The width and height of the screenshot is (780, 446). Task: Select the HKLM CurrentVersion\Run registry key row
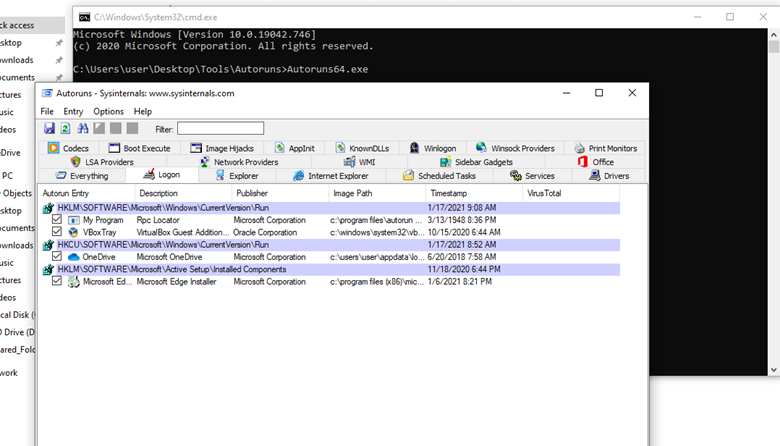coord(331,207)
